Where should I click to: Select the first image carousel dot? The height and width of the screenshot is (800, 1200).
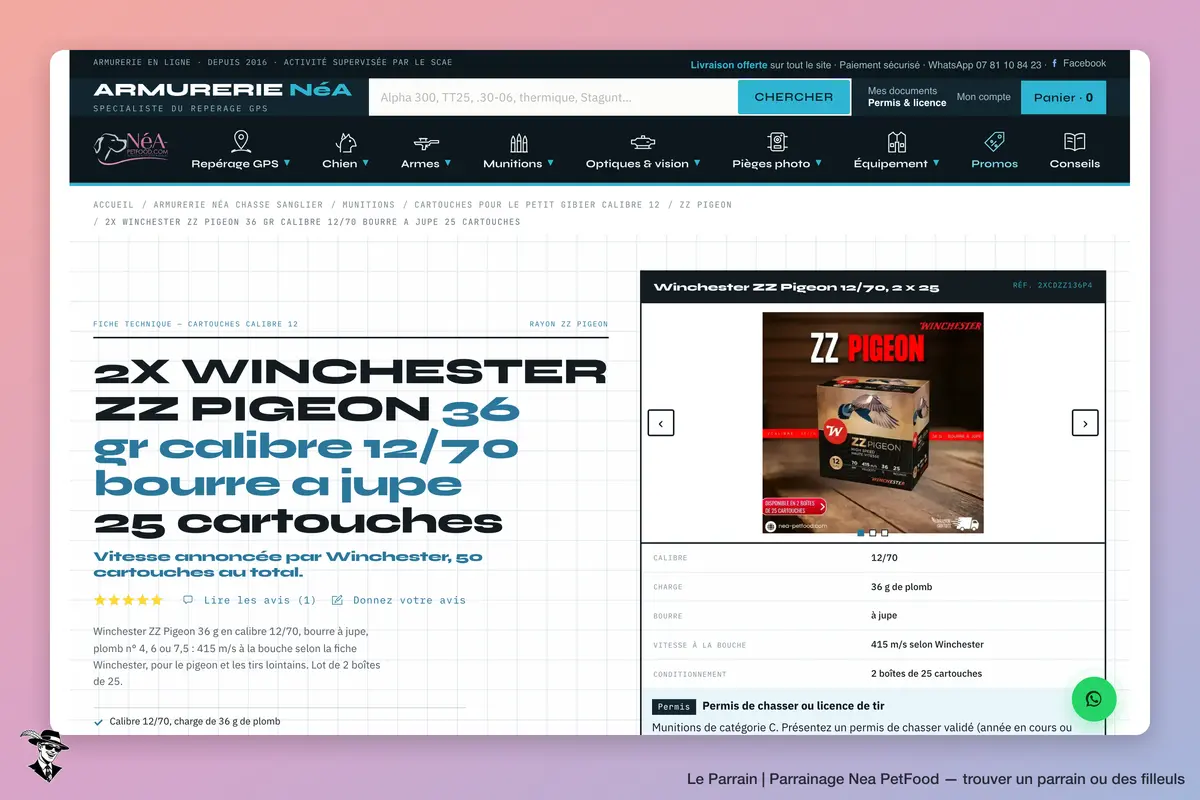click(861, 533)
